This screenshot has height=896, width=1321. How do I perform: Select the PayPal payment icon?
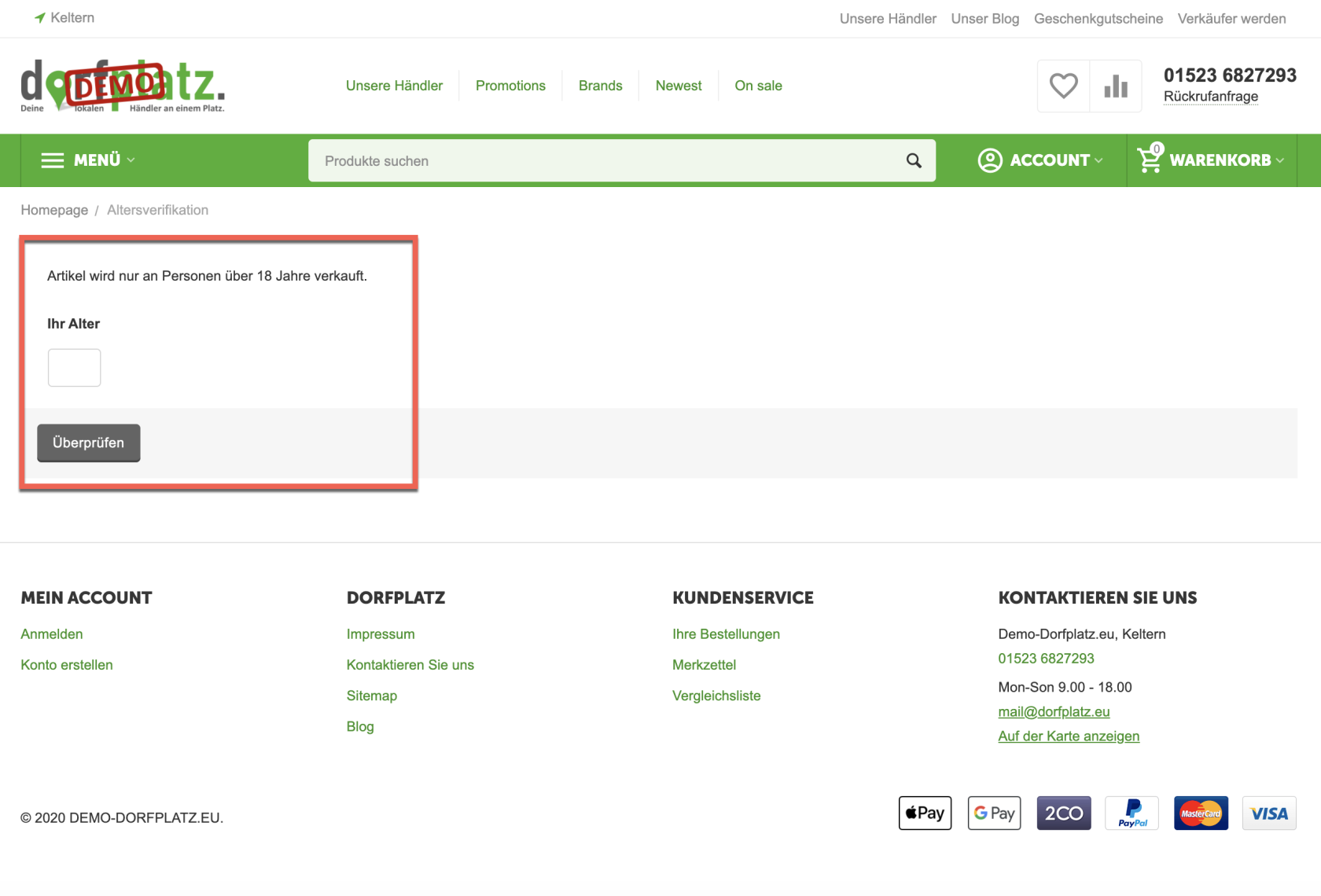(1132, 813)
